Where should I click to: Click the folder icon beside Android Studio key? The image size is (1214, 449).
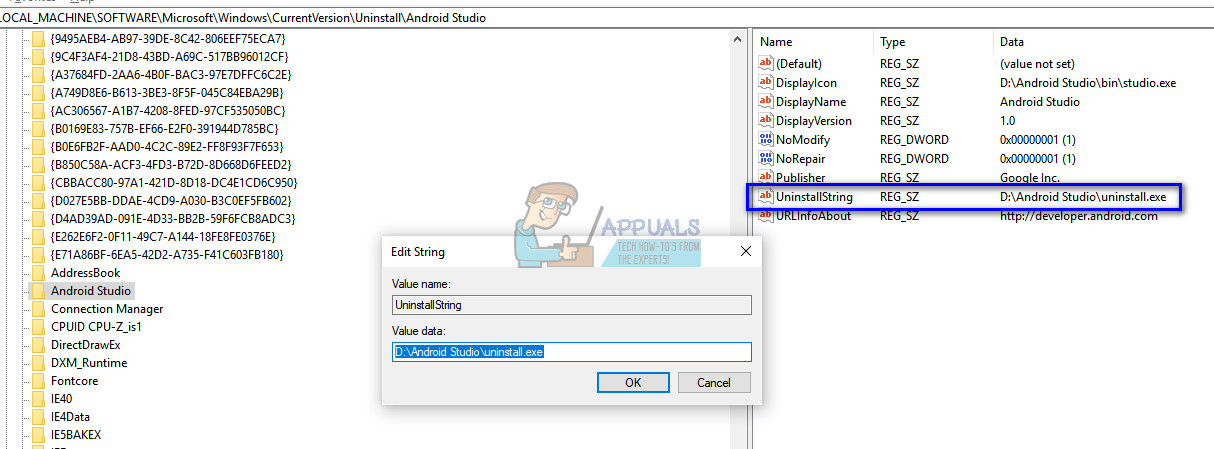pos(39,291)
